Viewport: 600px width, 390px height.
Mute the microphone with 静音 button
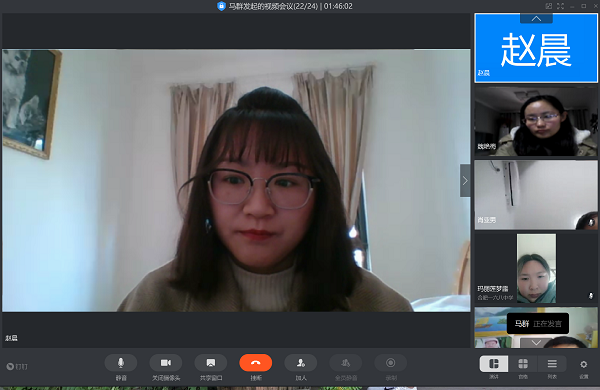coord(121,363)
